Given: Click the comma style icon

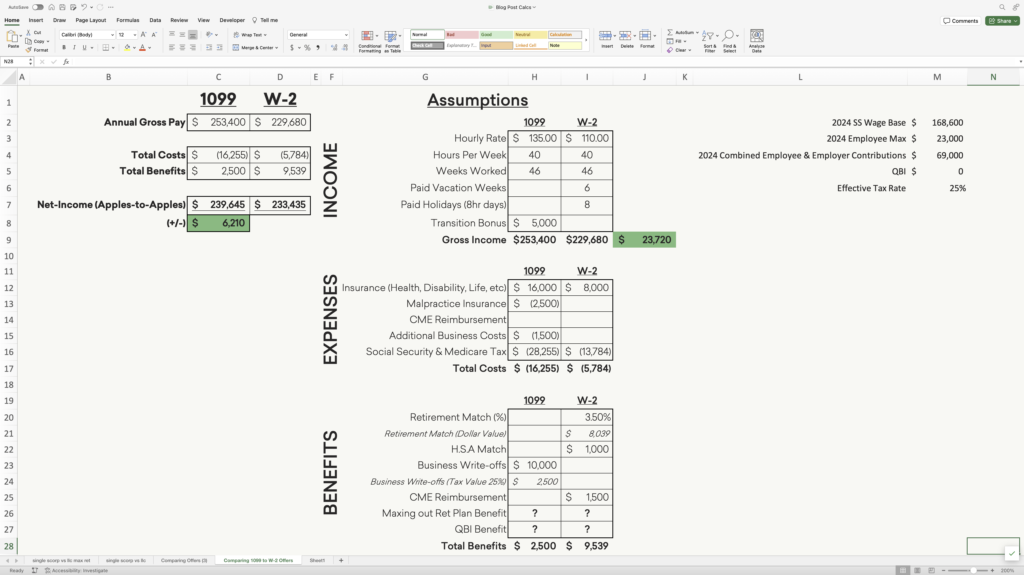Looking at the screenshot, I should (318, 48).
